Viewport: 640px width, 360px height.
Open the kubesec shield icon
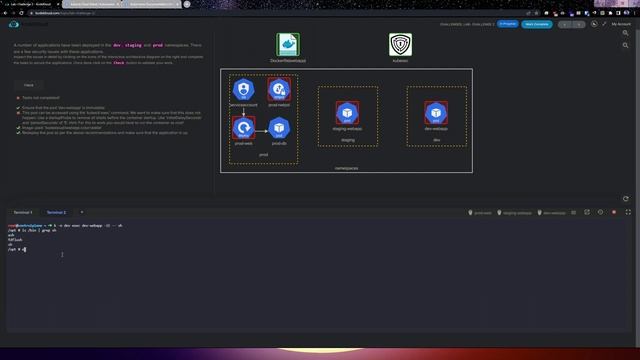(x=400, y=44)
